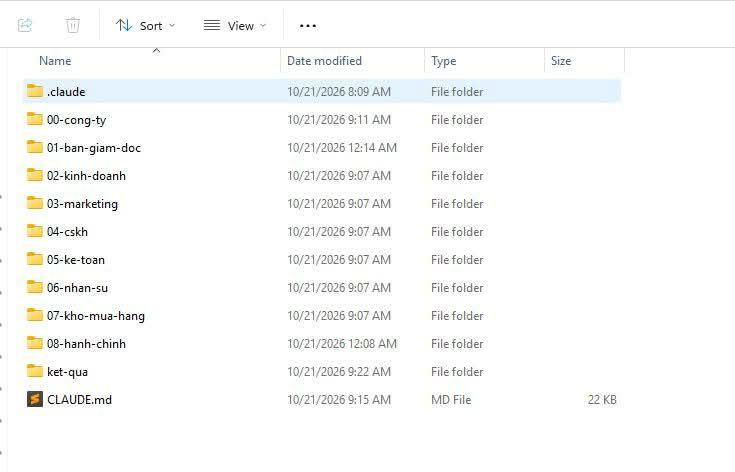Select the 05-ke-toan folder name
735x472 pixels.
coord(76,260)
